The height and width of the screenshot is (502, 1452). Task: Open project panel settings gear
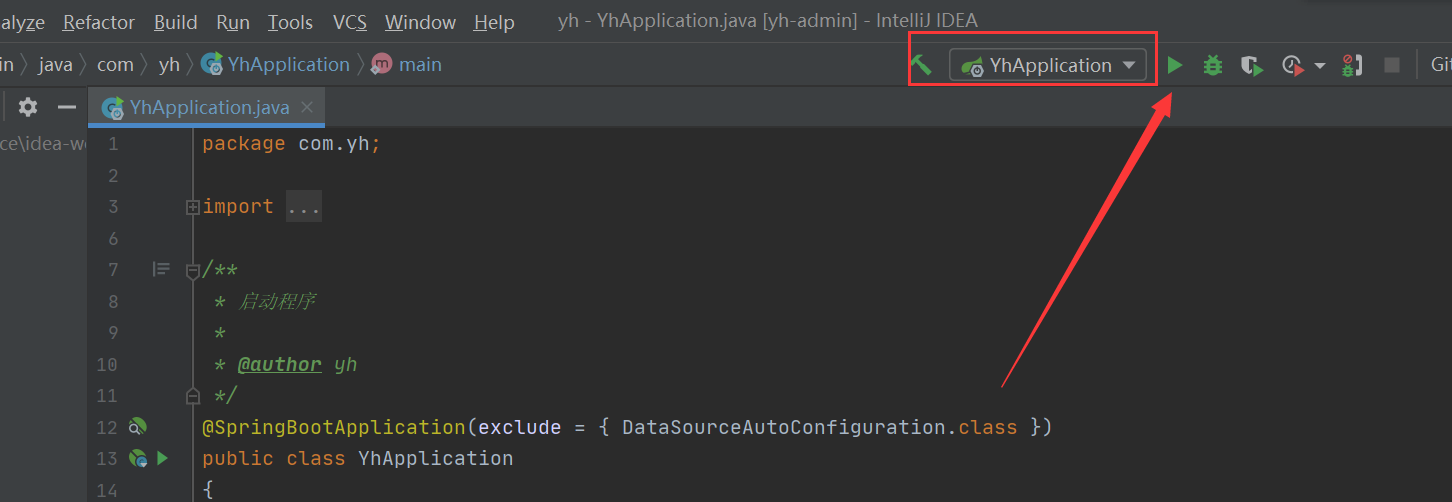coord(28,107)
